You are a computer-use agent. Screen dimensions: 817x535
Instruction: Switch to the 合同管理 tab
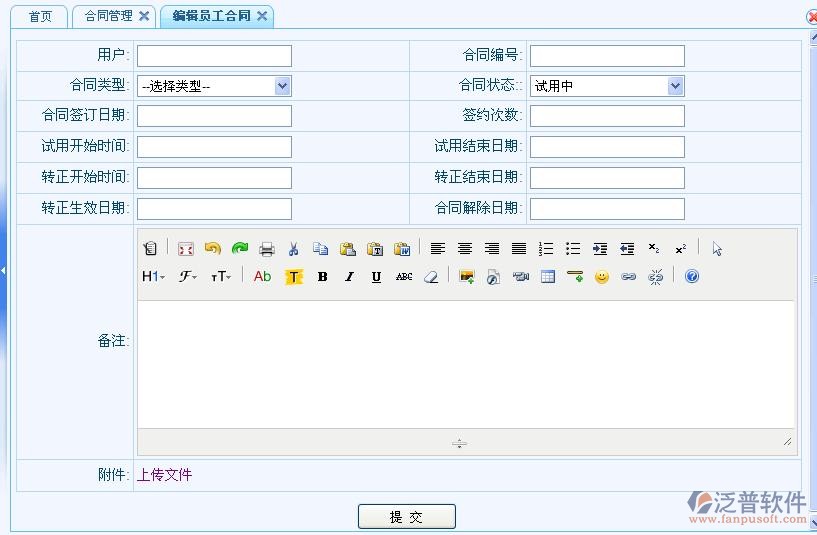(108, 16)
